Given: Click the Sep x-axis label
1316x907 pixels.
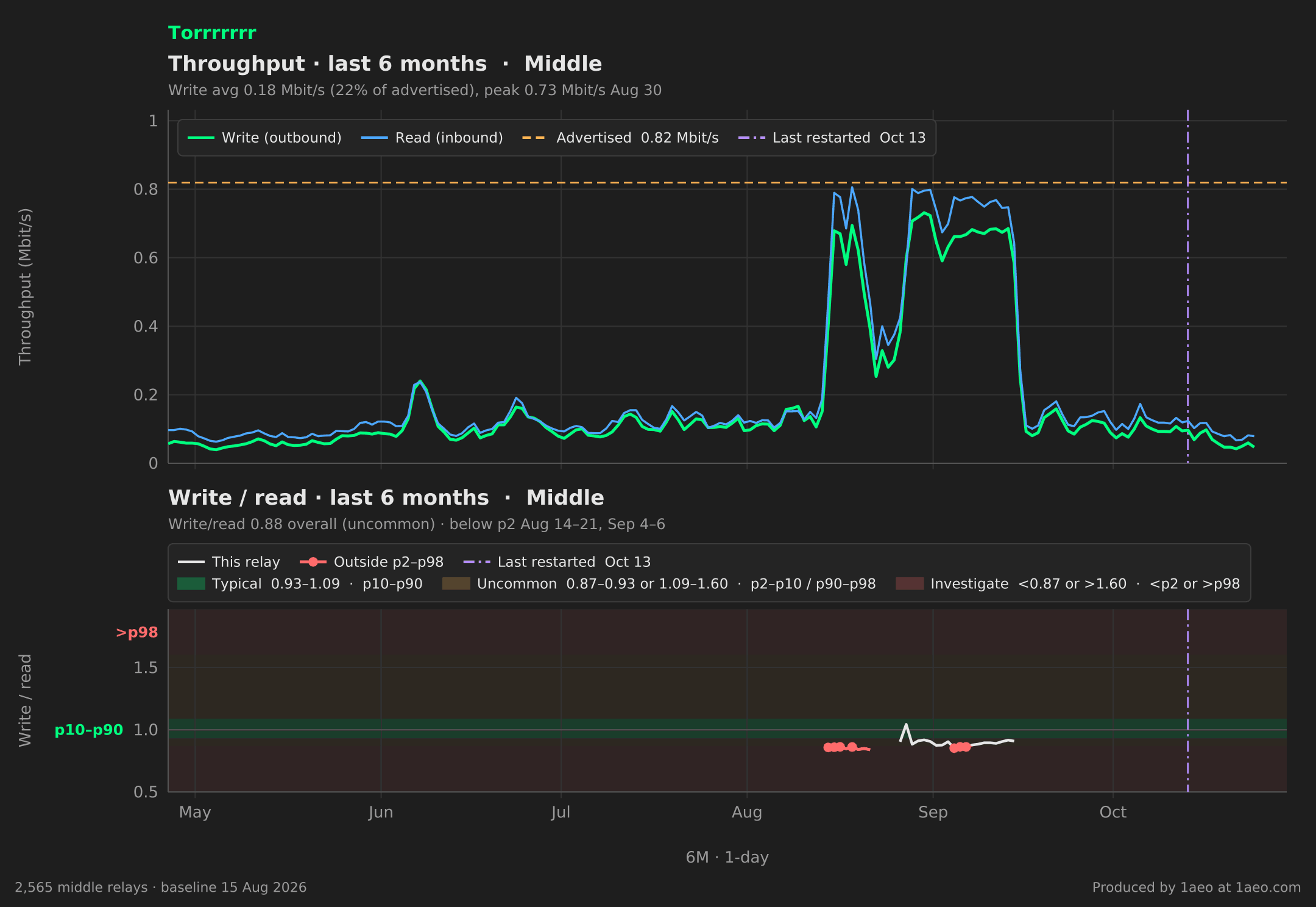Looking at the screenshot, I should point(933,813).
